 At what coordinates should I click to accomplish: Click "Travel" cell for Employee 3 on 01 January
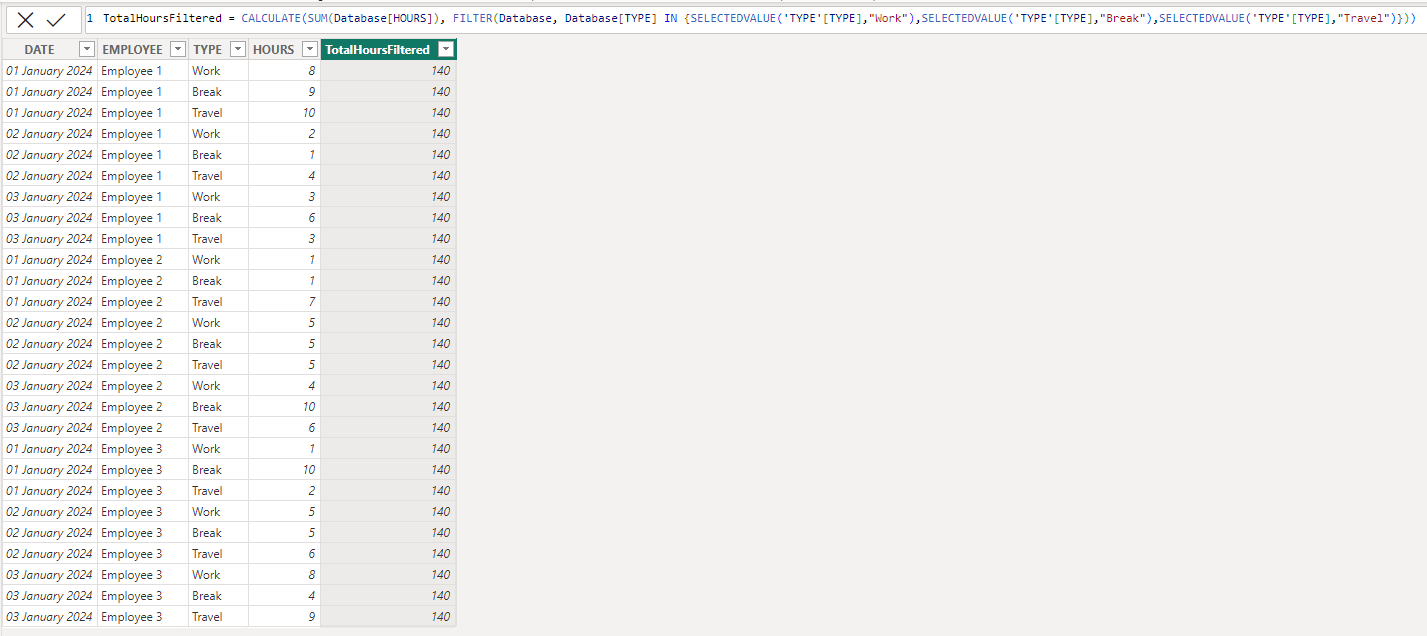219,491
